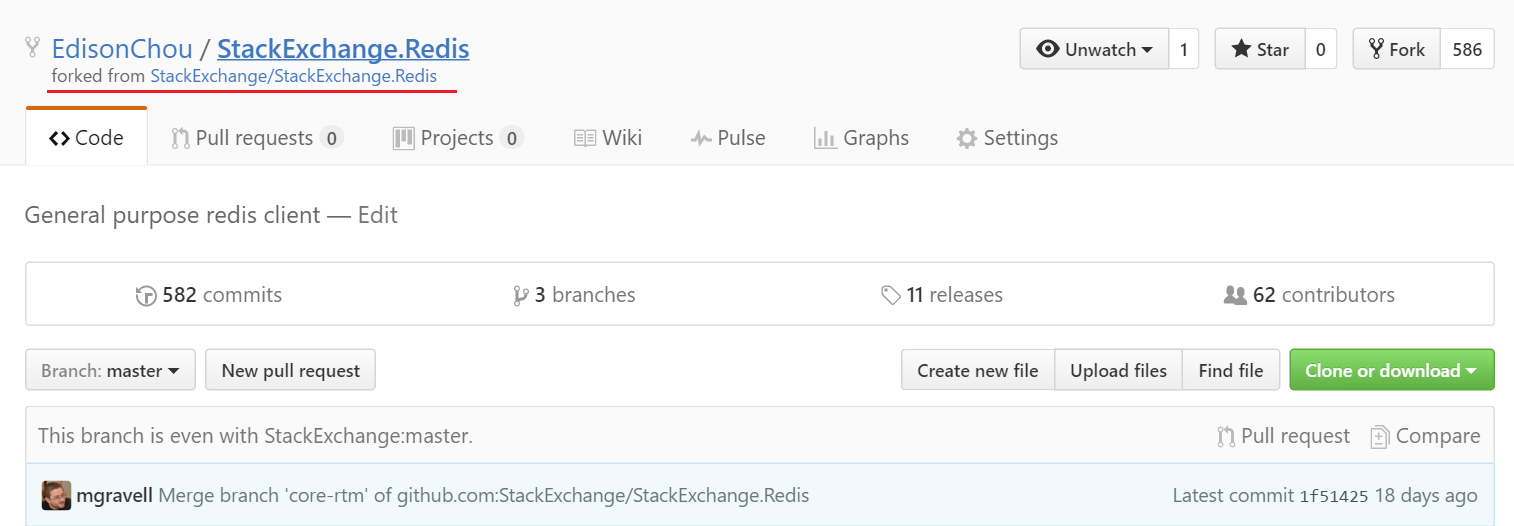This screenshot has height=526, width=1514.
Task: Click the commits history clock icon
Action: pos(146,296)
